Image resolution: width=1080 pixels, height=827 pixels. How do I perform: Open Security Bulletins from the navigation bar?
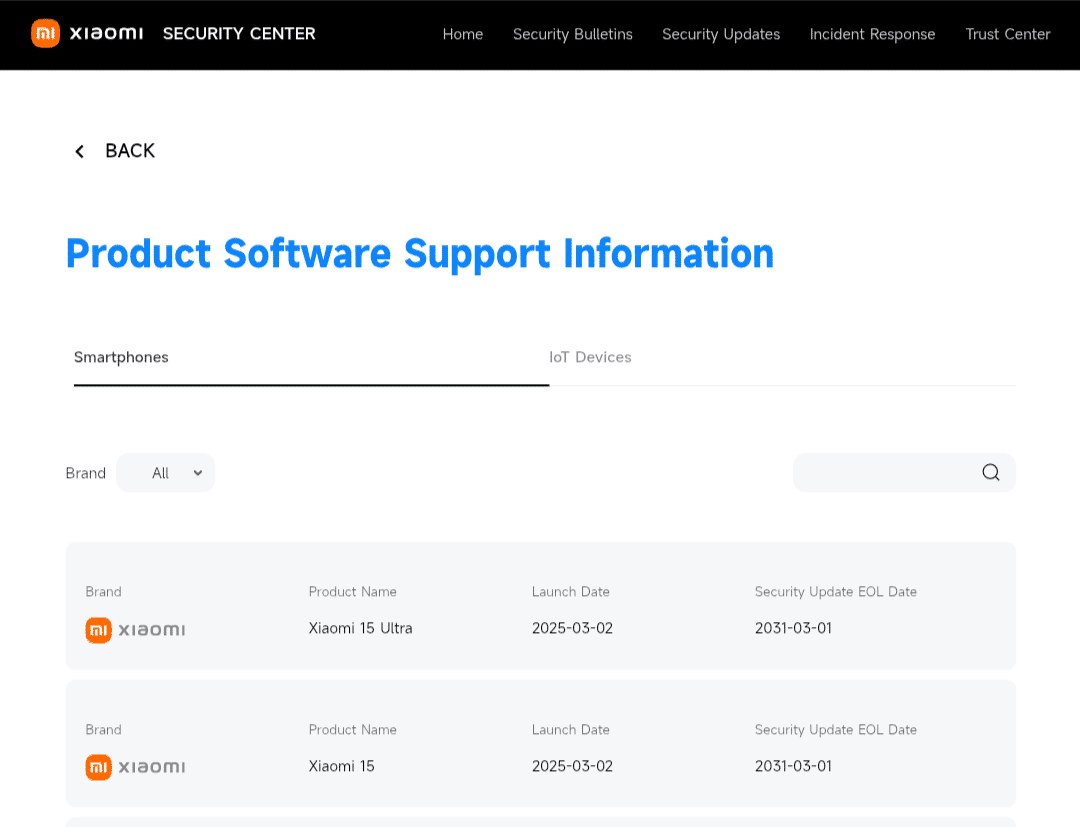(572, 34)
